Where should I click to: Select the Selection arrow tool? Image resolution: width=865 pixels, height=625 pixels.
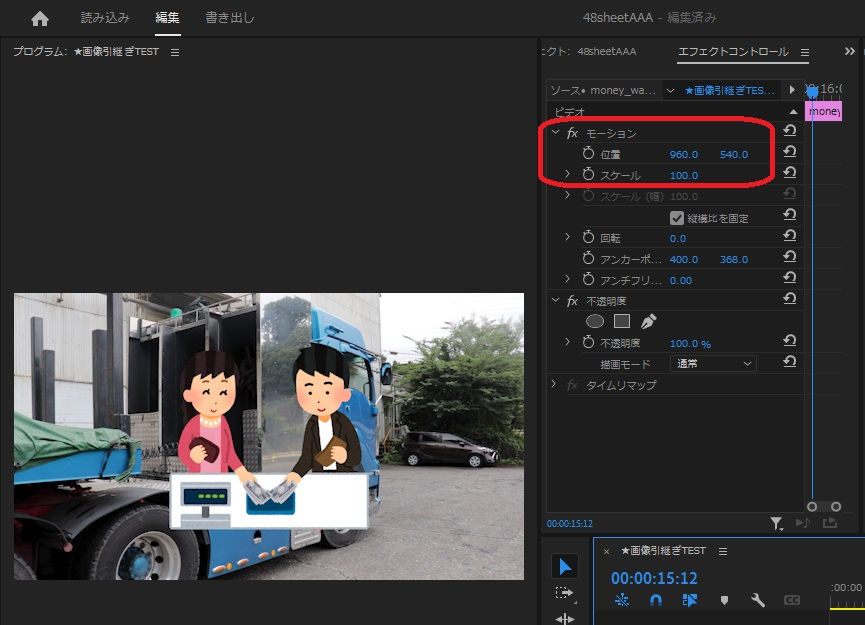(x=565, y=567)
